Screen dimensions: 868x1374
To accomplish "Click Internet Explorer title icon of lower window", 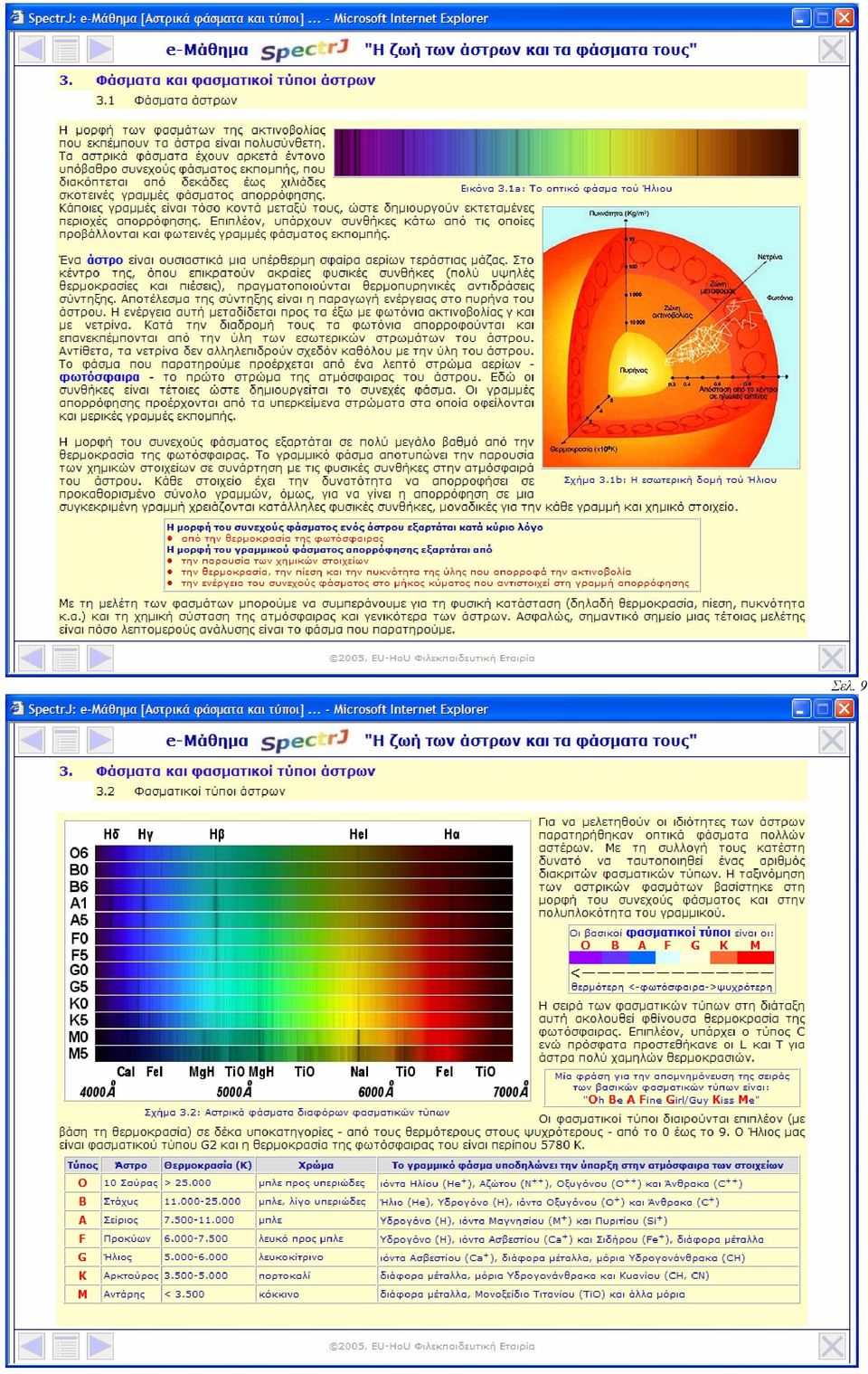I will [17, 708].
